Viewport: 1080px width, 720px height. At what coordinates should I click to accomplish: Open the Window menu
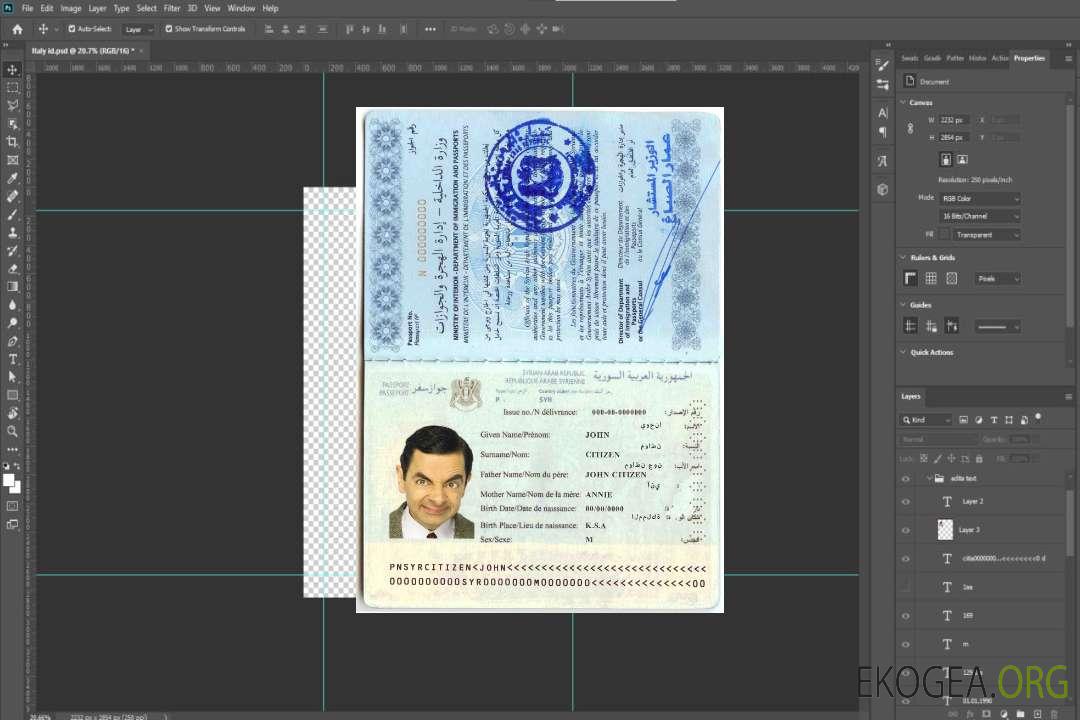(241, 8)
